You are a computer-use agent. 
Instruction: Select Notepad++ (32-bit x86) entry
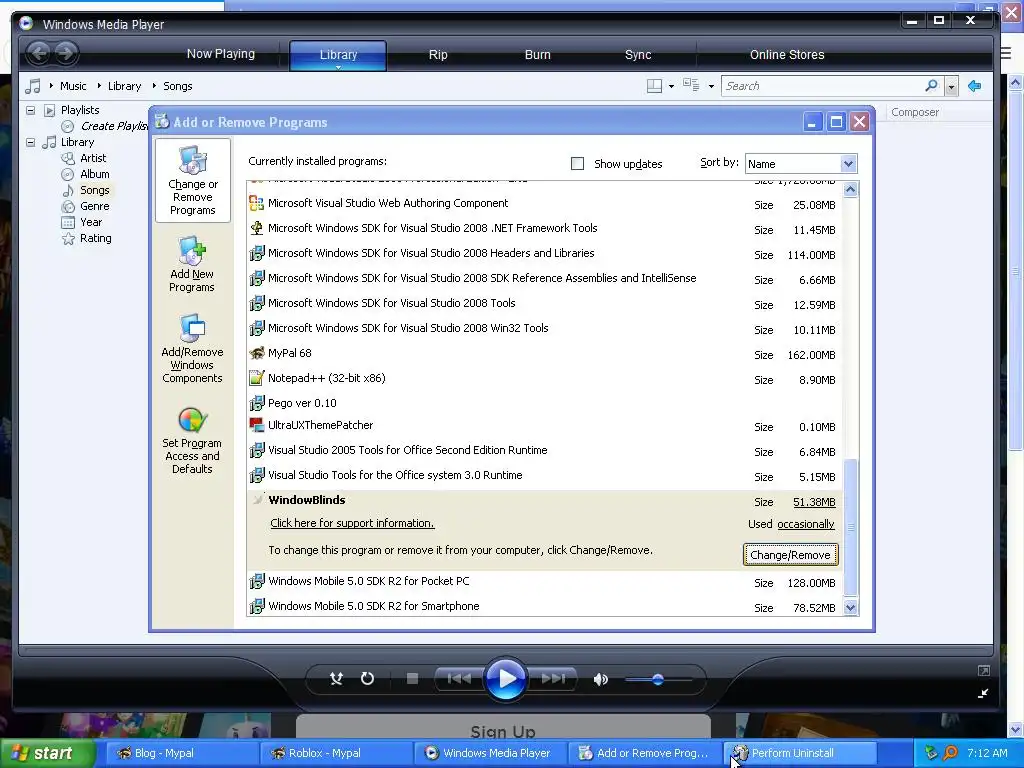coord(545,379)
